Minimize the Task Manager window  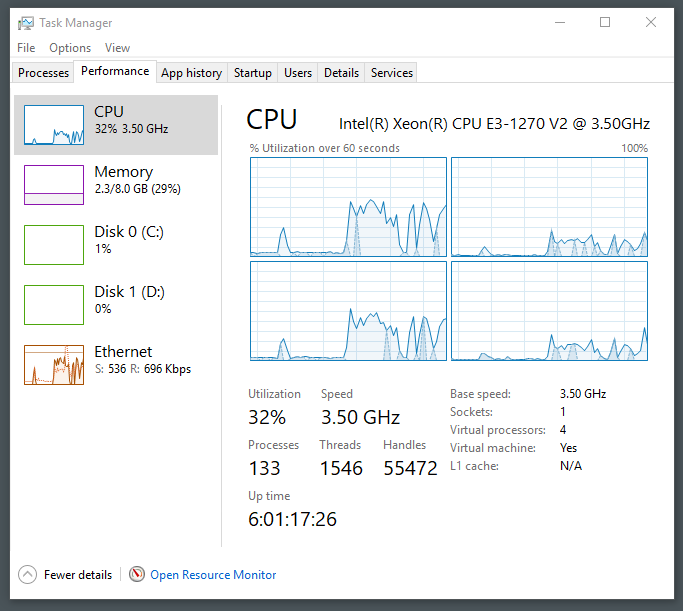pyautogui.click(x=560, y=22)
